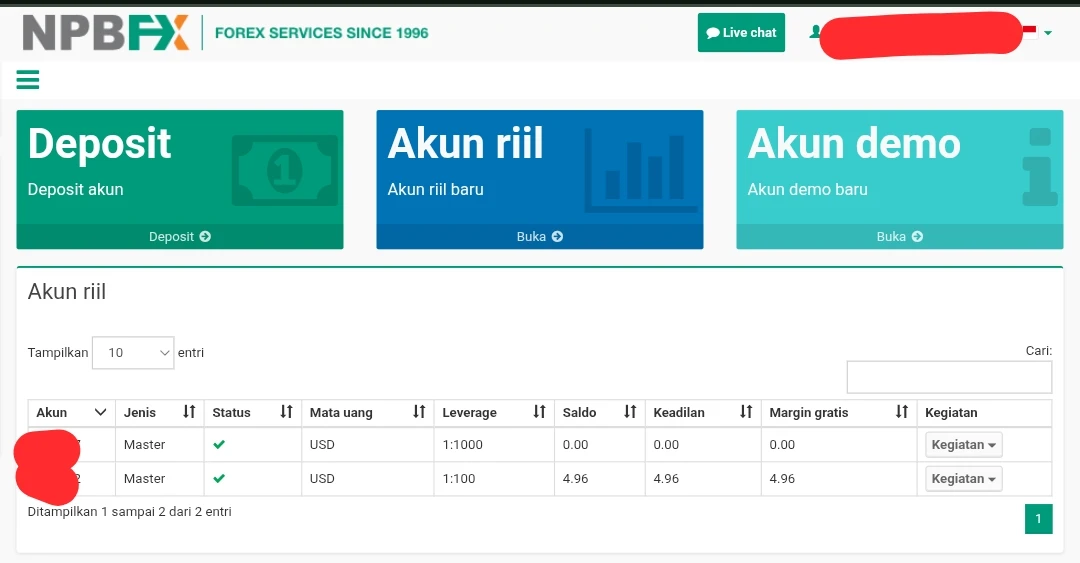Click the user profile icon in header

pos(815,32)
